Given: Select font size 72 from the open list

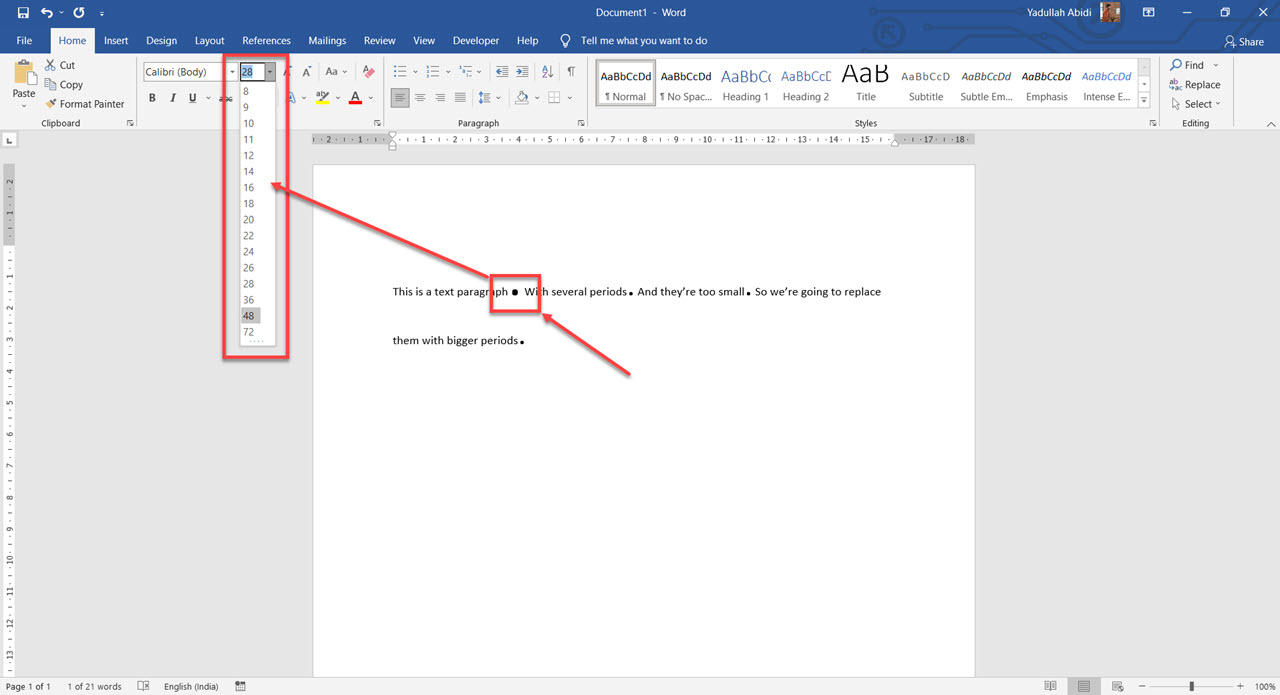Looking at the screenshot, I should pyautogui.click(x=248, y=331).
